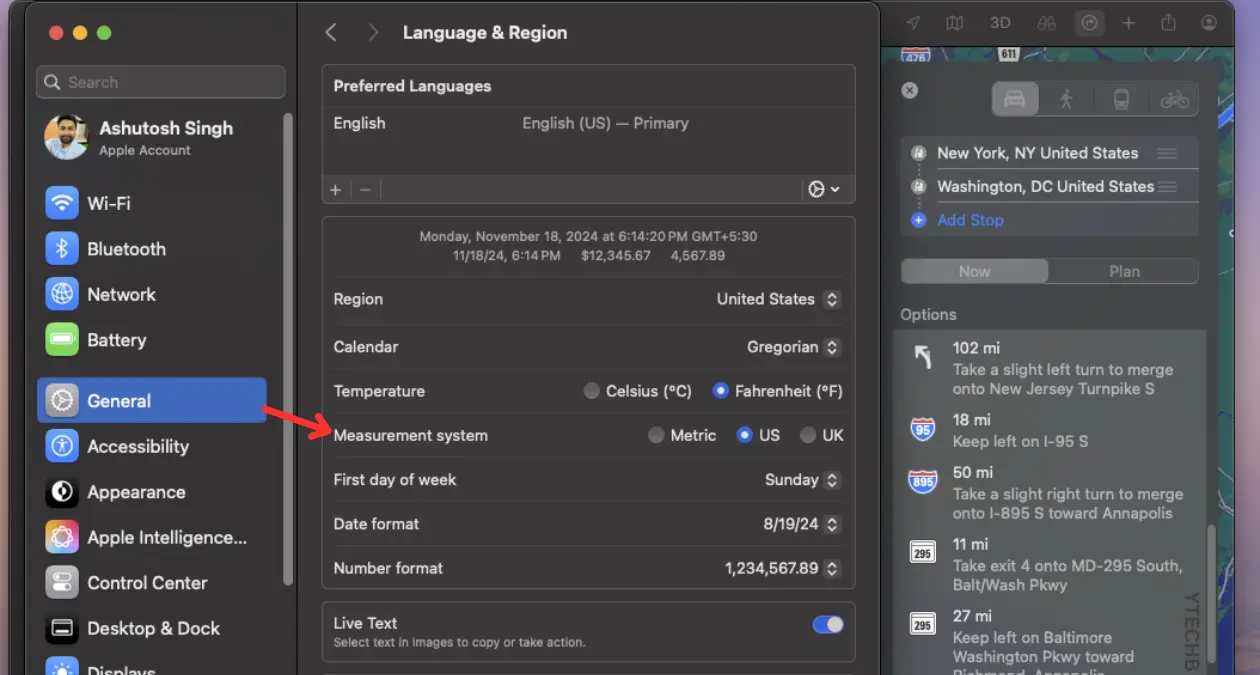Click the Share icon in Maps toolbar

pos(1169,23)
